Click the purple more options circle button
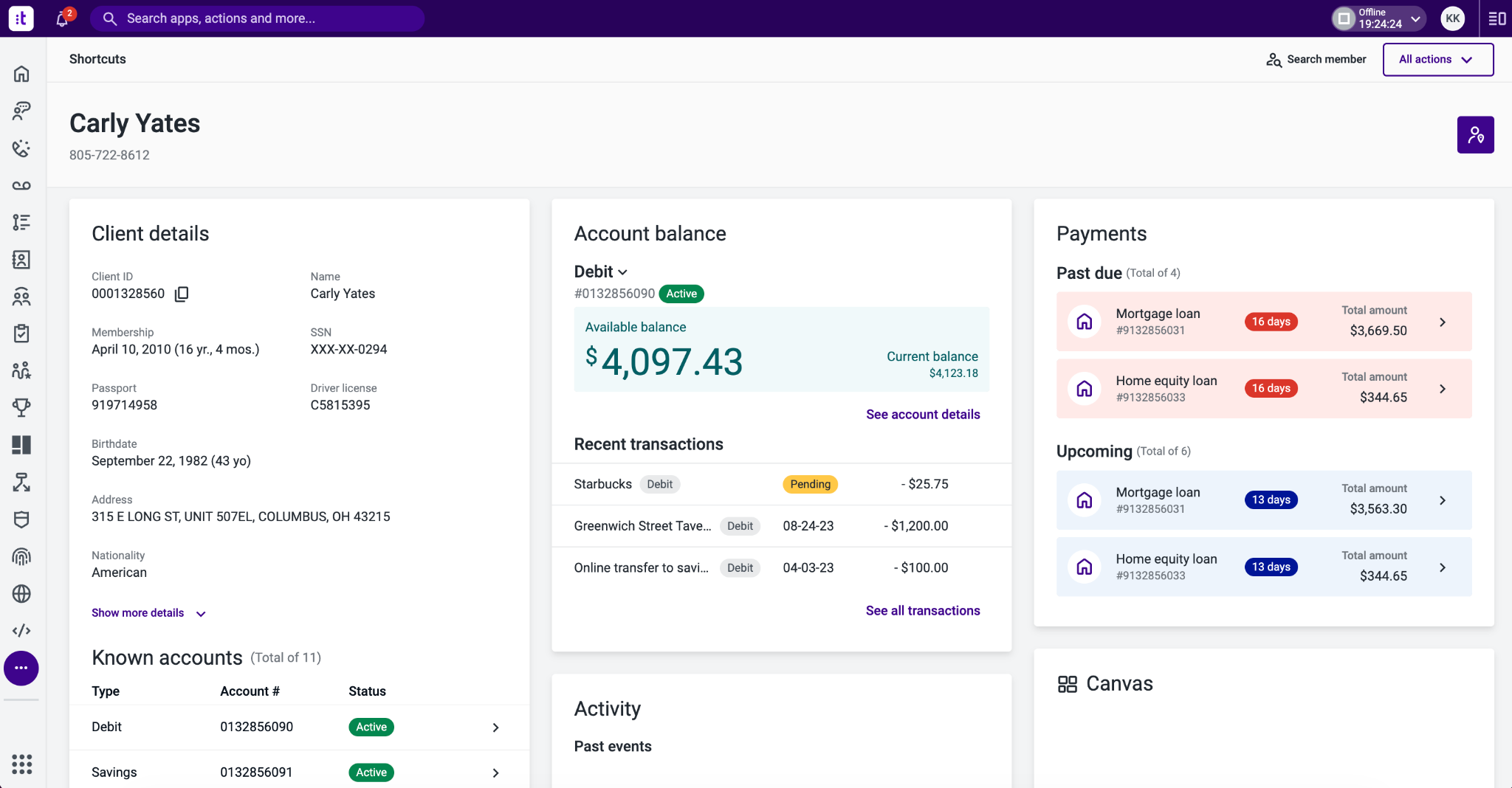Screen dimensions: 1512x788 (21, 668)
